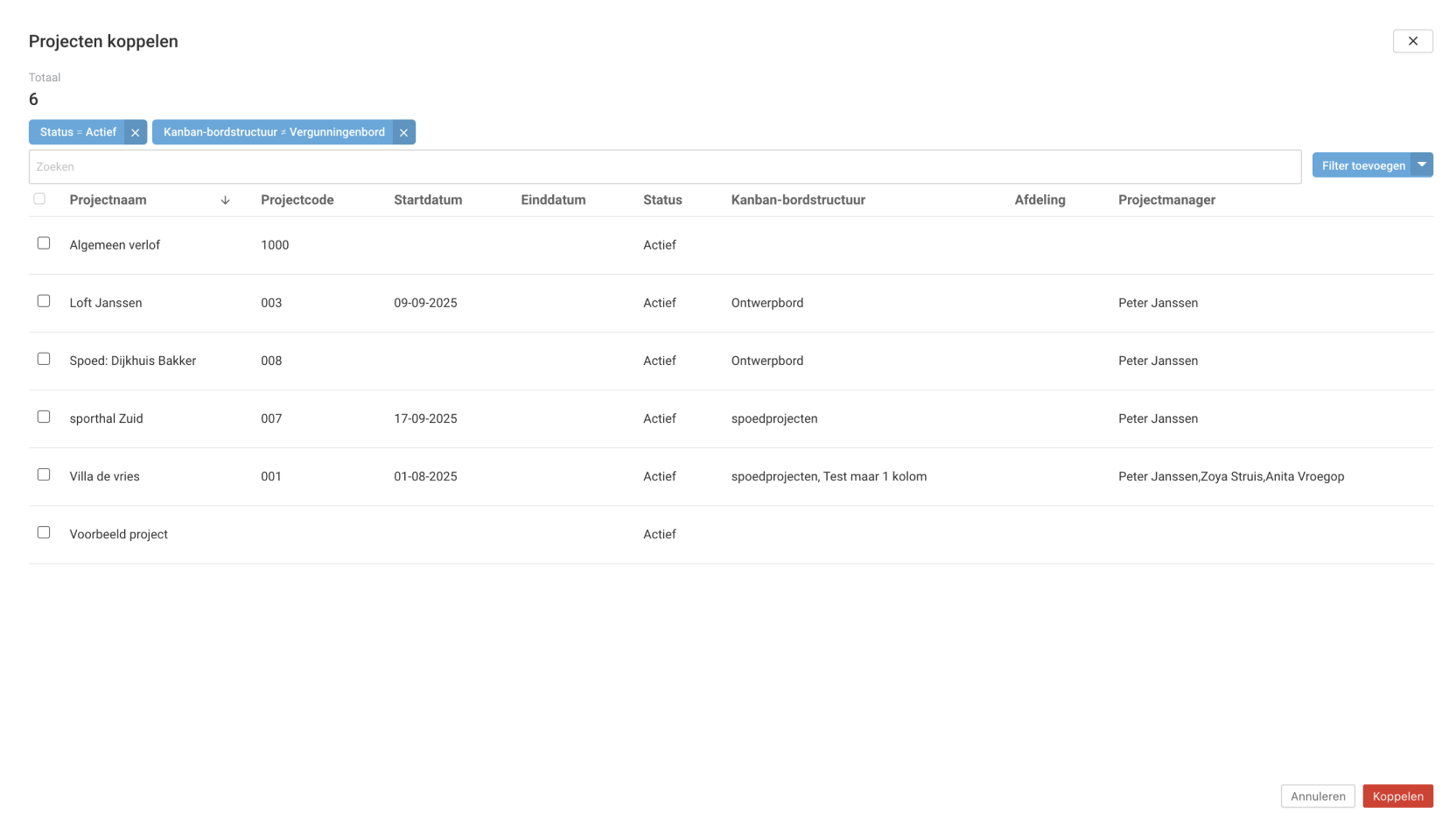Click into the Zoeken search field

(x=665, y=167)
